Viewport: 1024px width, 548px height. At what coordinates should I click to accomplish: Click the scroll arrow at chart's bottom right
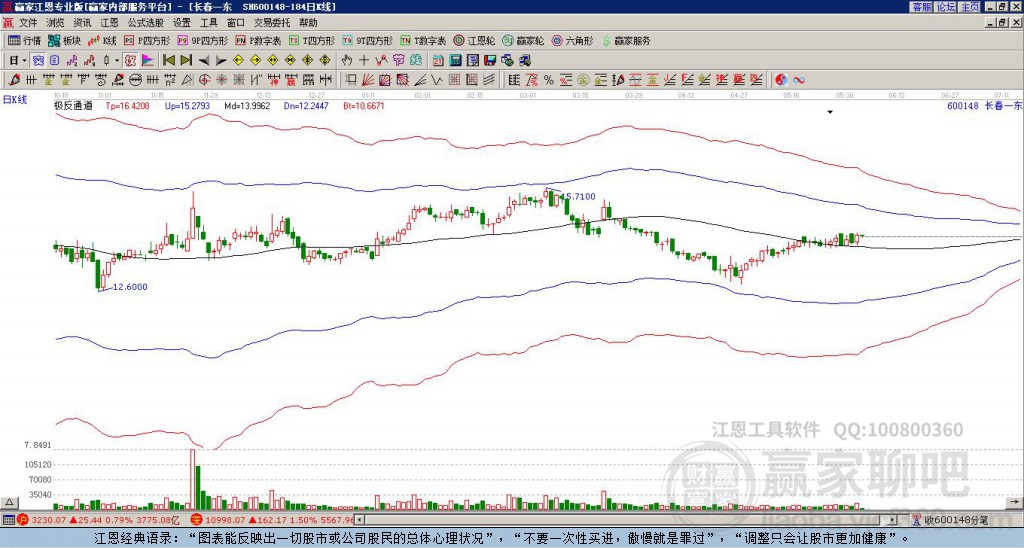point(1015,502)
